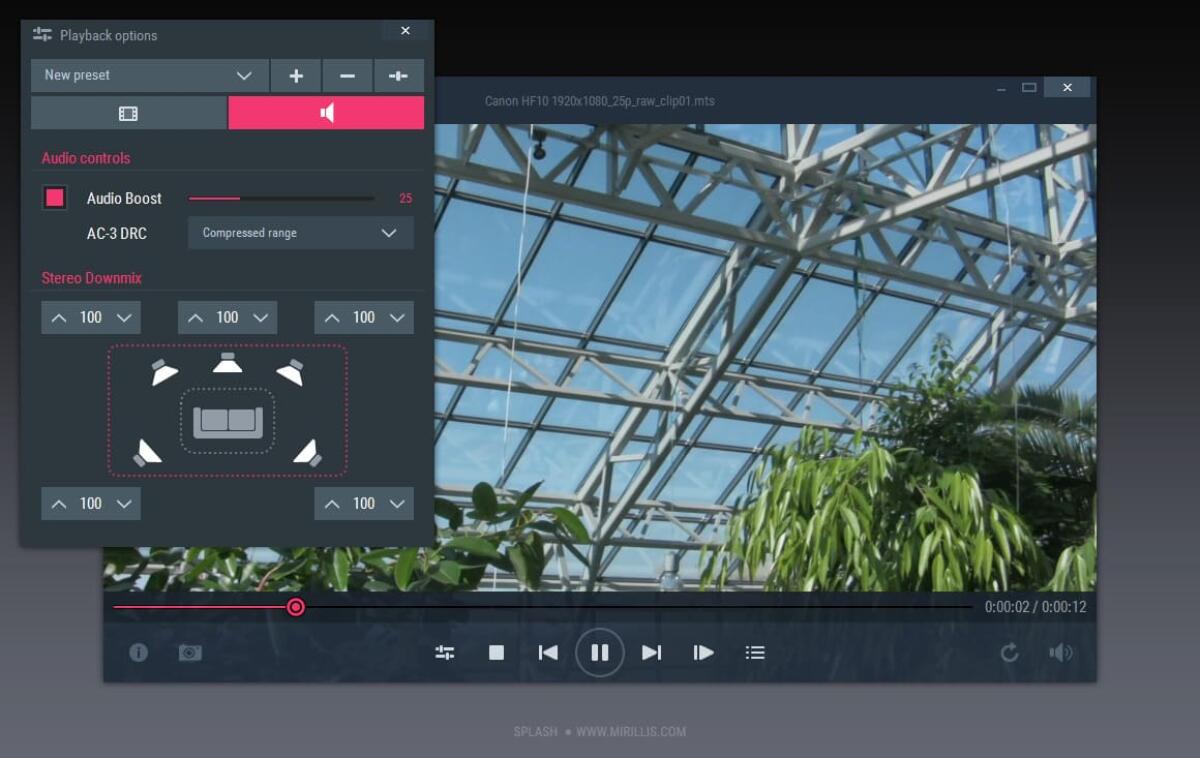
Task: Click the volume speaker icon
Action: [x=1061, y=652]
